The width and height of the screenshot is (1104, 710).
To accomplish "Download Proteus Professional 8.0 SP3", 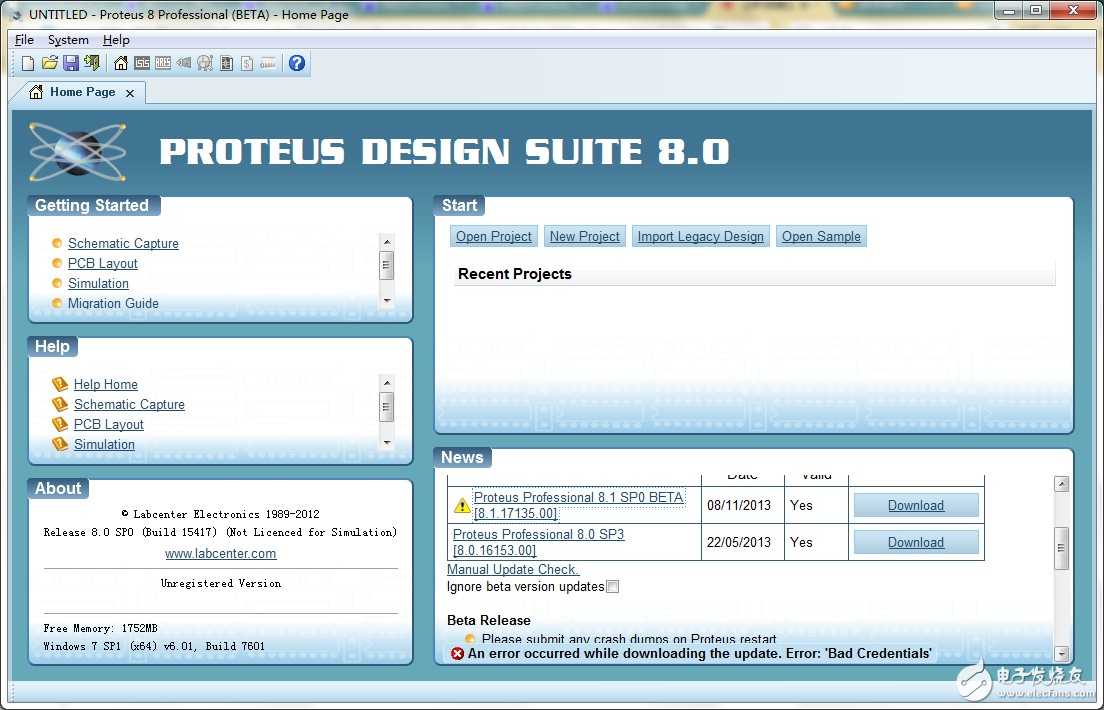I will [916, 542].
